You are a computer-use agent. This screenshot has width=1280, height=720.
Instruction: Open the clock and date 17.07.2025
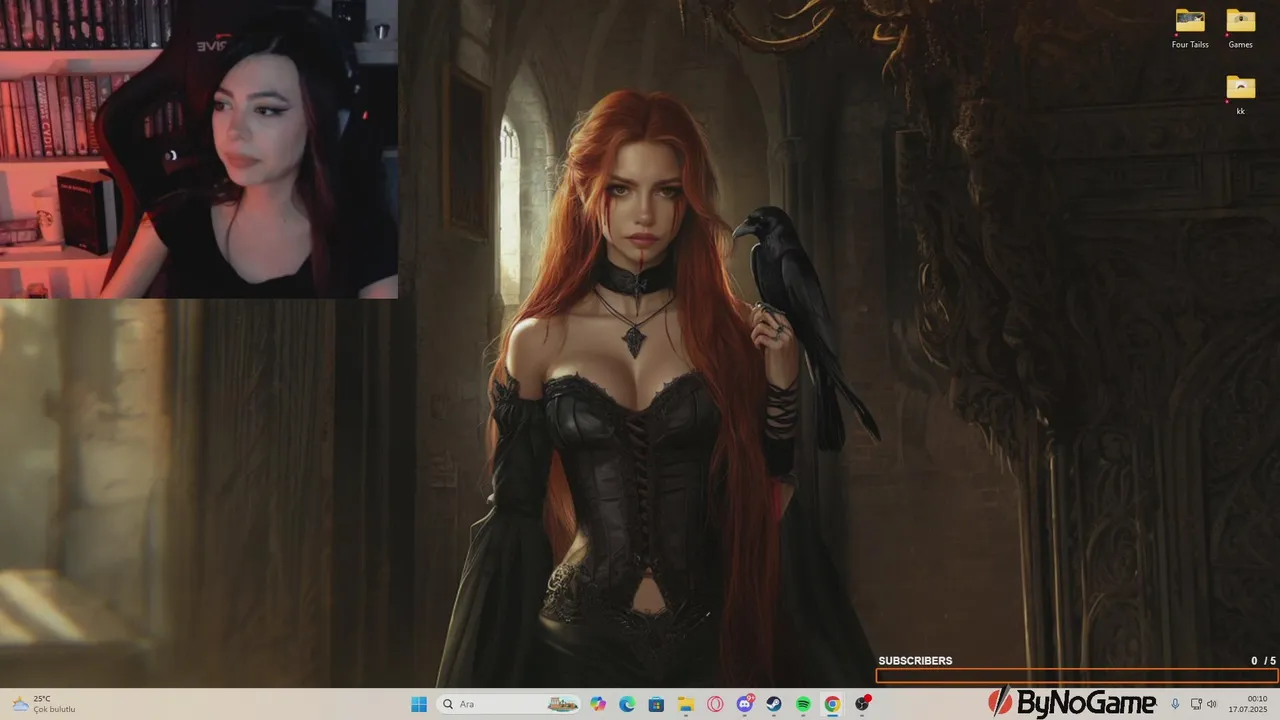click(x=1249, y=704)
